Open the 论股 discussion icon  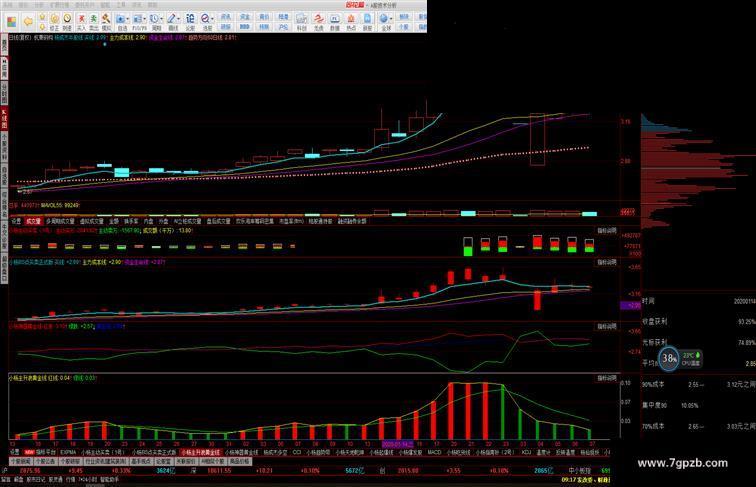pos(190,21)
